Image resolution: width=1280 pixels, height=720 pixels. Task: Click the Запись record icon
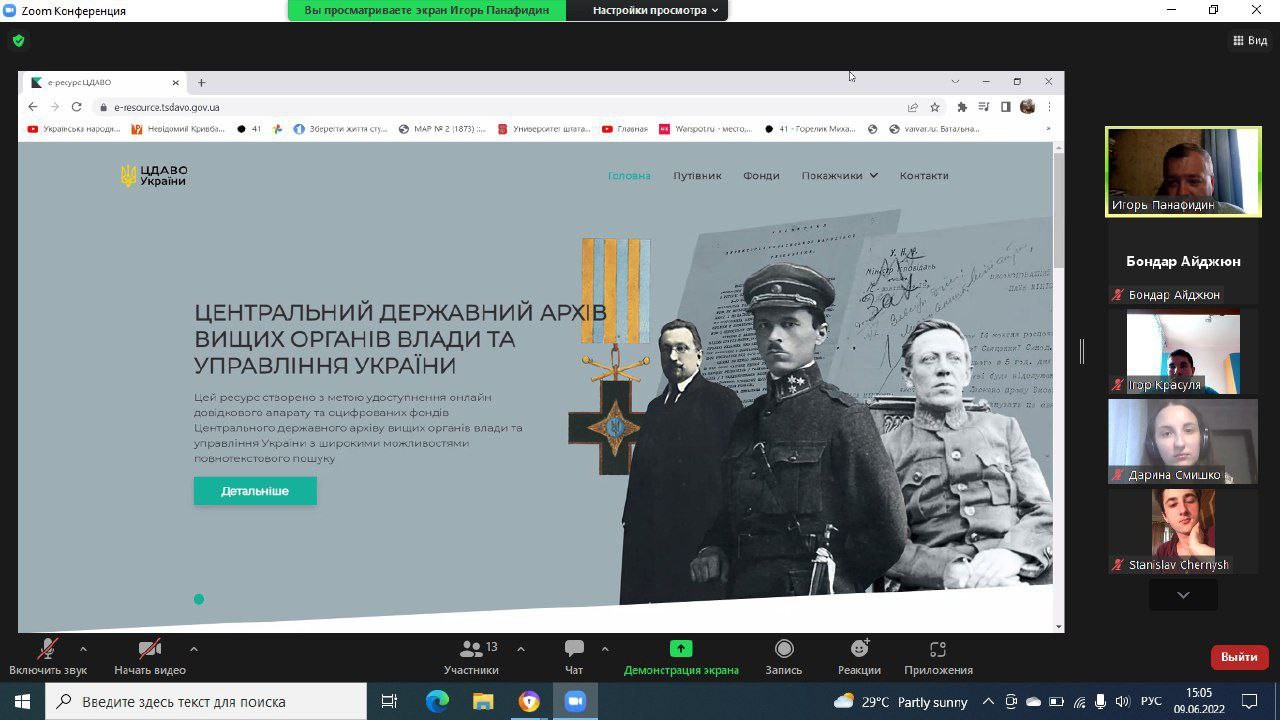784,649
